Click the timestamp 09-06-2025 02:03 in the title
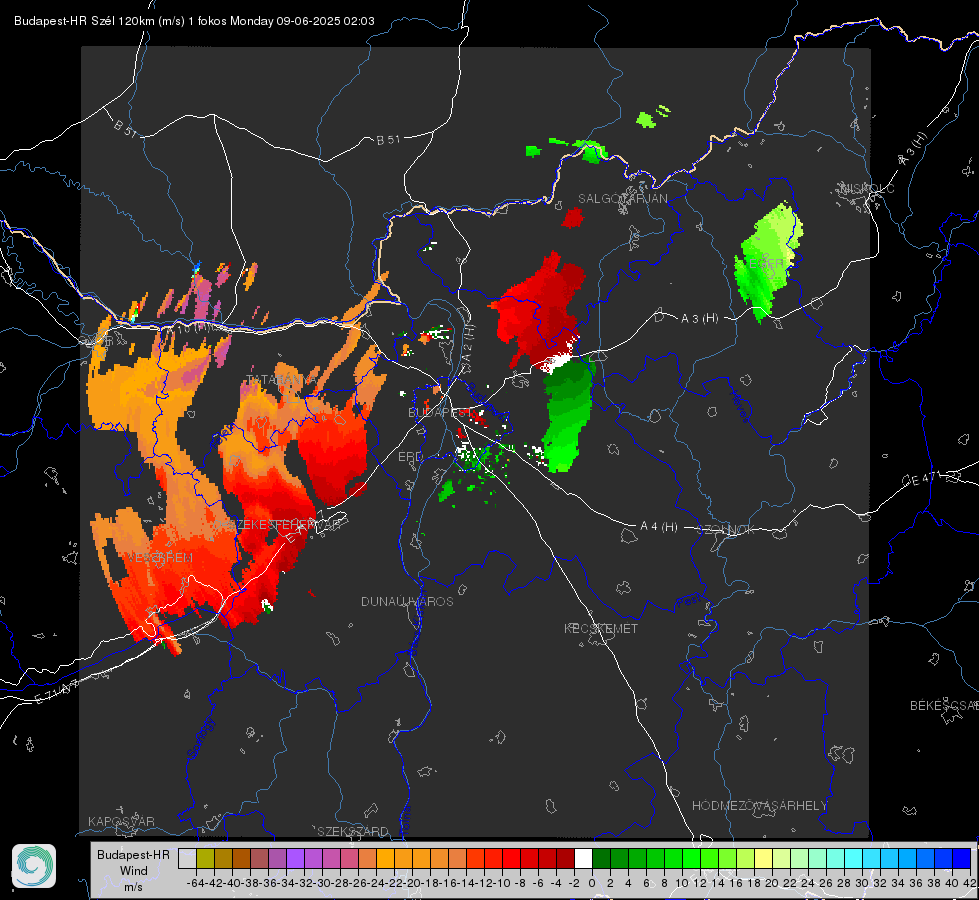This screenshot has height=900, width=979. (x=325, y=21)
